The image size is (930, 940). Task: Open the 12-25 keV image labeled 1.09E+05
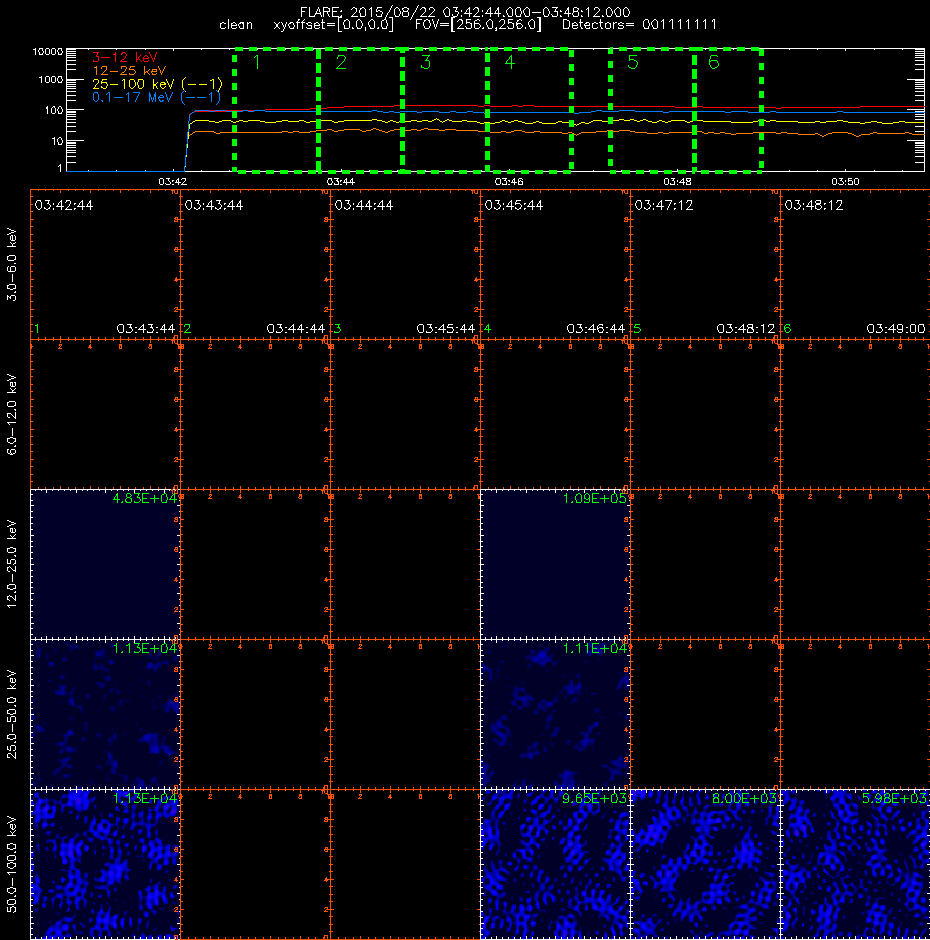point(555,564)
